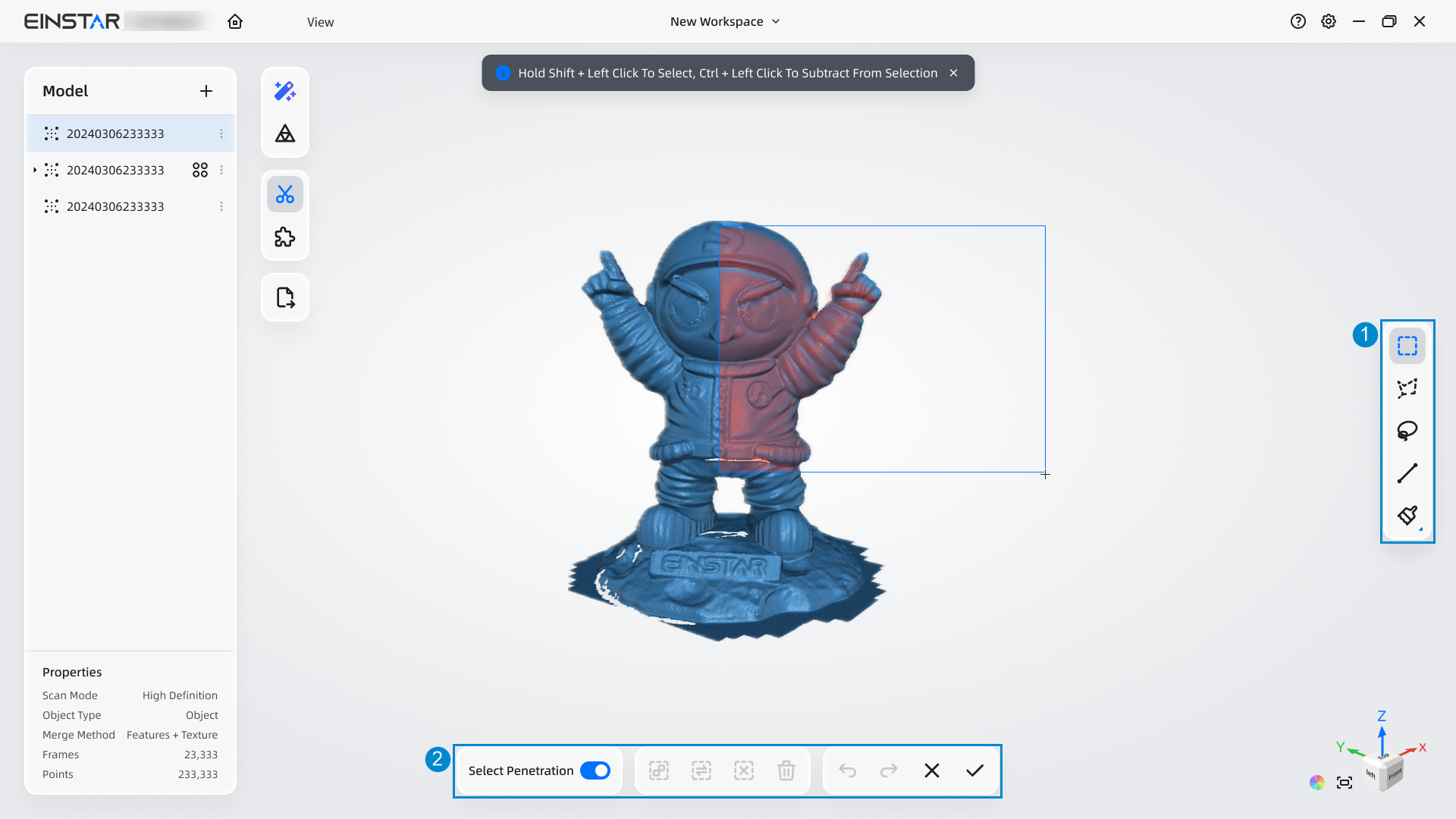Confirm edits with the checkmark button
Image resolution: width=1456 pixels, height=819 pixels.
[974, 770]
